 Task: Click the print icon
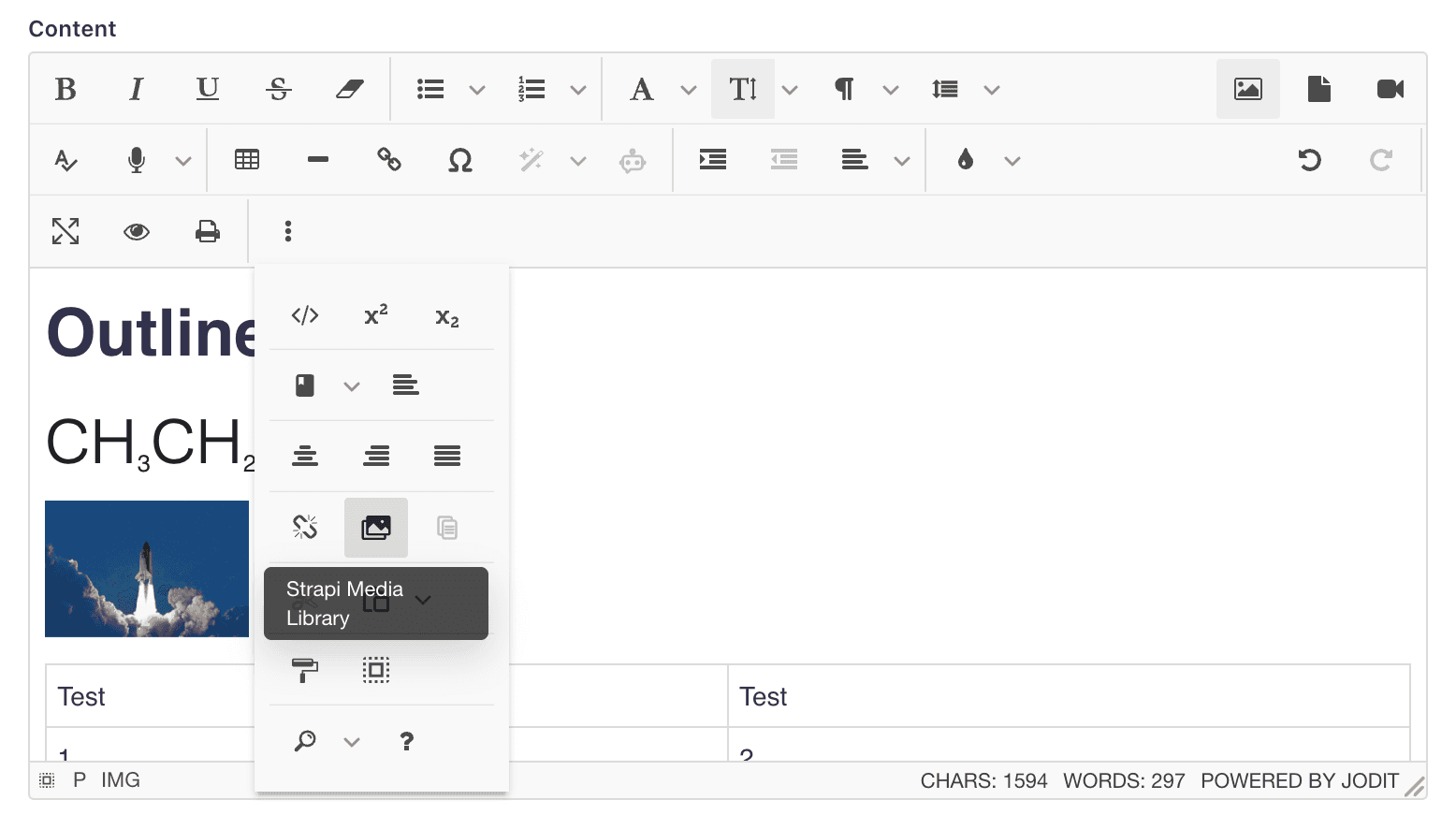click(x=208, y=231)
